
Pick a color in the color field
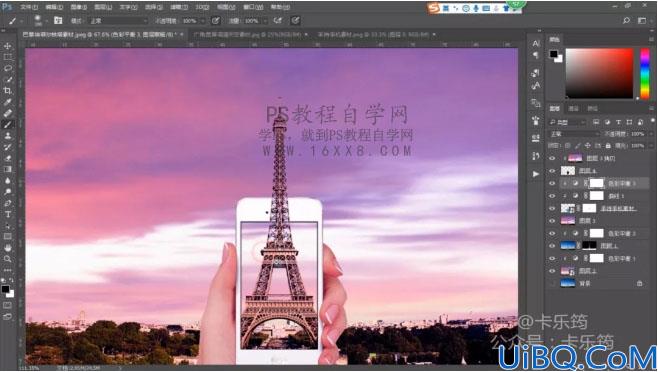pyautogui.click(x=599, y=73)
